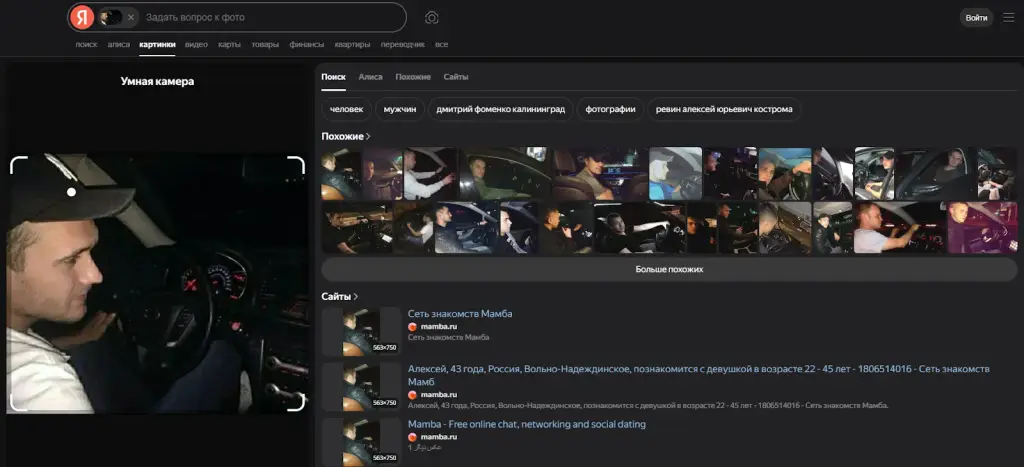1024x467 pixels.
Task: Switch to the Сайты results tab
Action: coord(456,76)
